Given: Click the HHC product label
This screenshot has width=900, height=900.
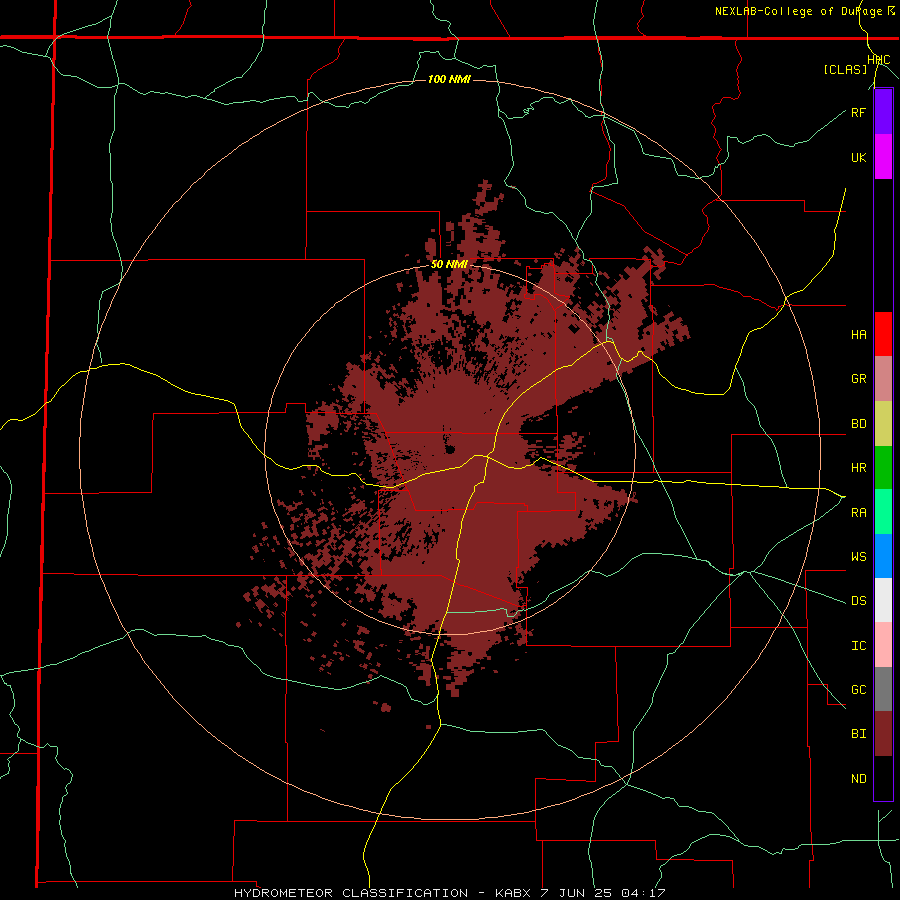Looking at the screenshot, I should click(878, 60).
